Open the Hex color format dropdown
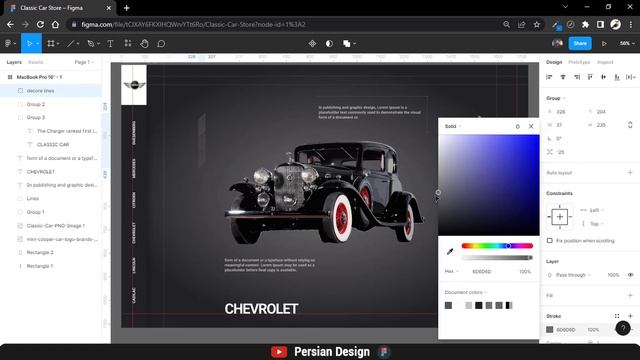640x360 pixels. 451,271
